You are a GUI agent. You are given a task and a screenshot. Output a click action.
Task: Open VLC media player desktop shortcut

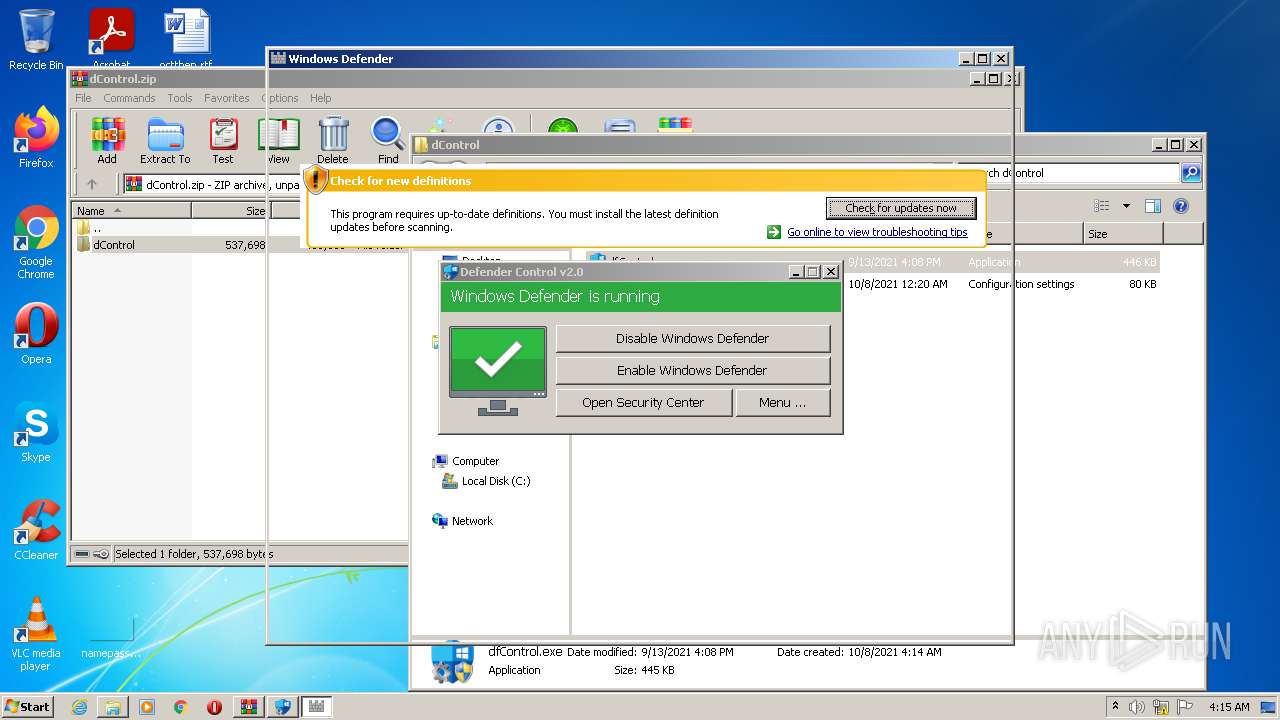(36, 634)
